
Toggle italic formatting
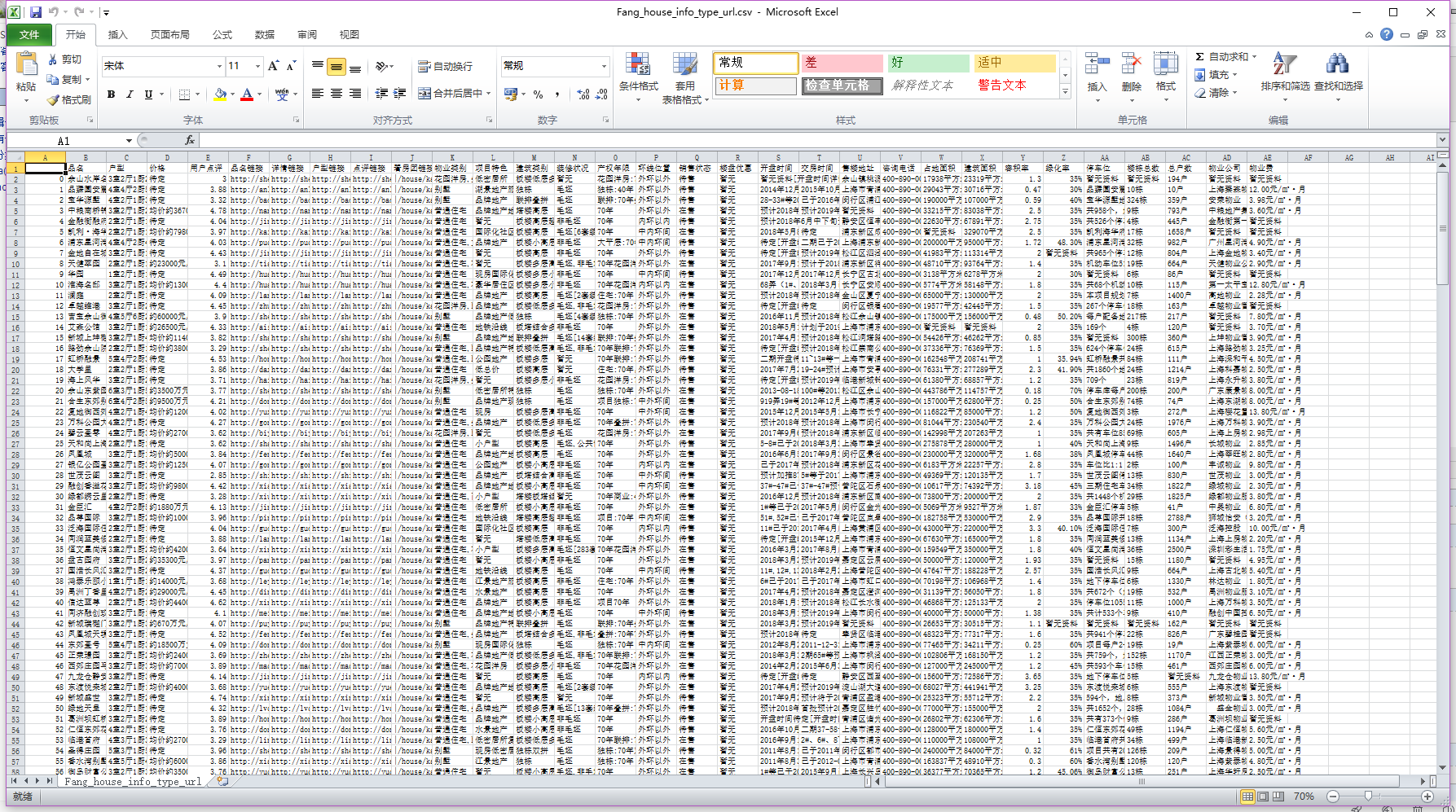click(130, 94)
